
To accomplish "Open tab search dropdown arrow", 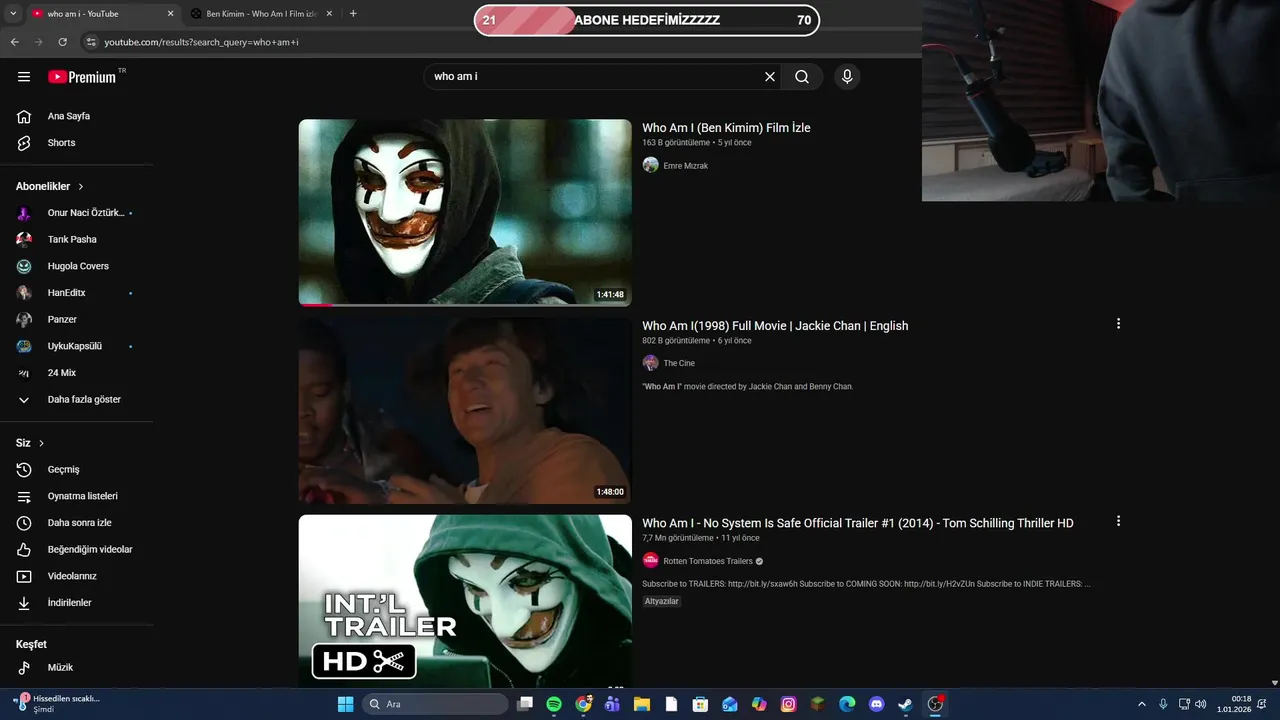I will click(x=13, y=14).
